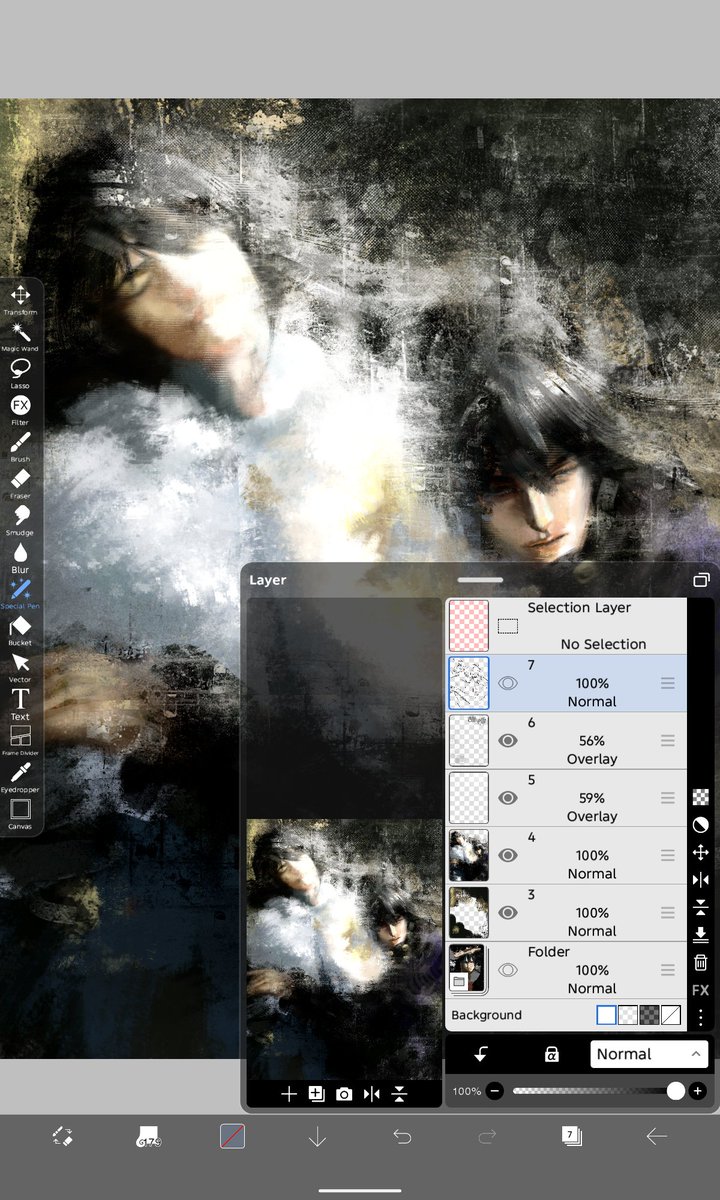Select the Special Pen tool

click(x=20, y=593)
